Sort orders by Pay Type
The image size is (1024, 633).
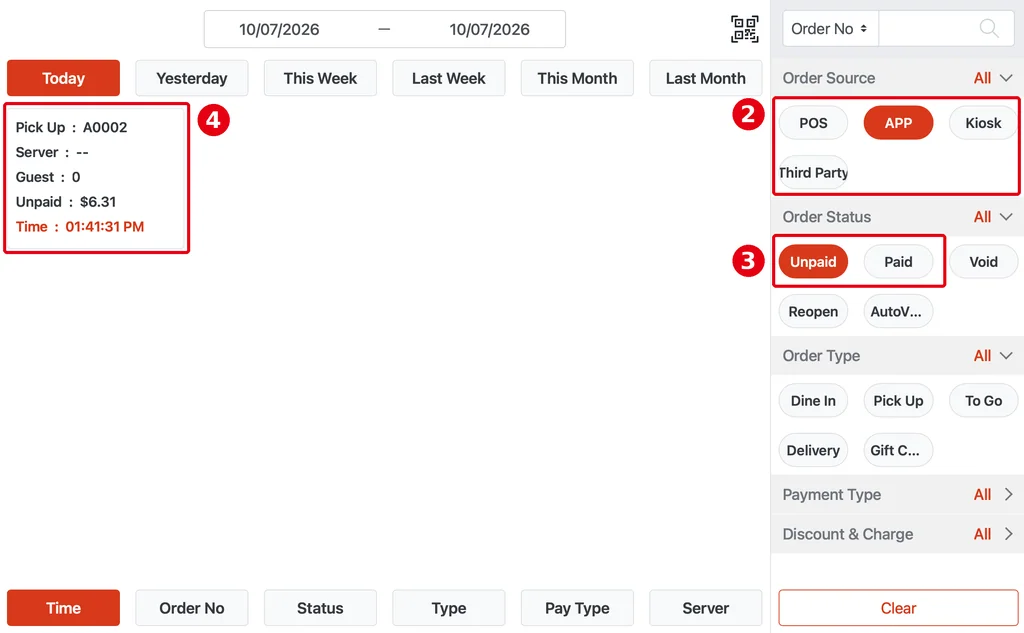577,608
